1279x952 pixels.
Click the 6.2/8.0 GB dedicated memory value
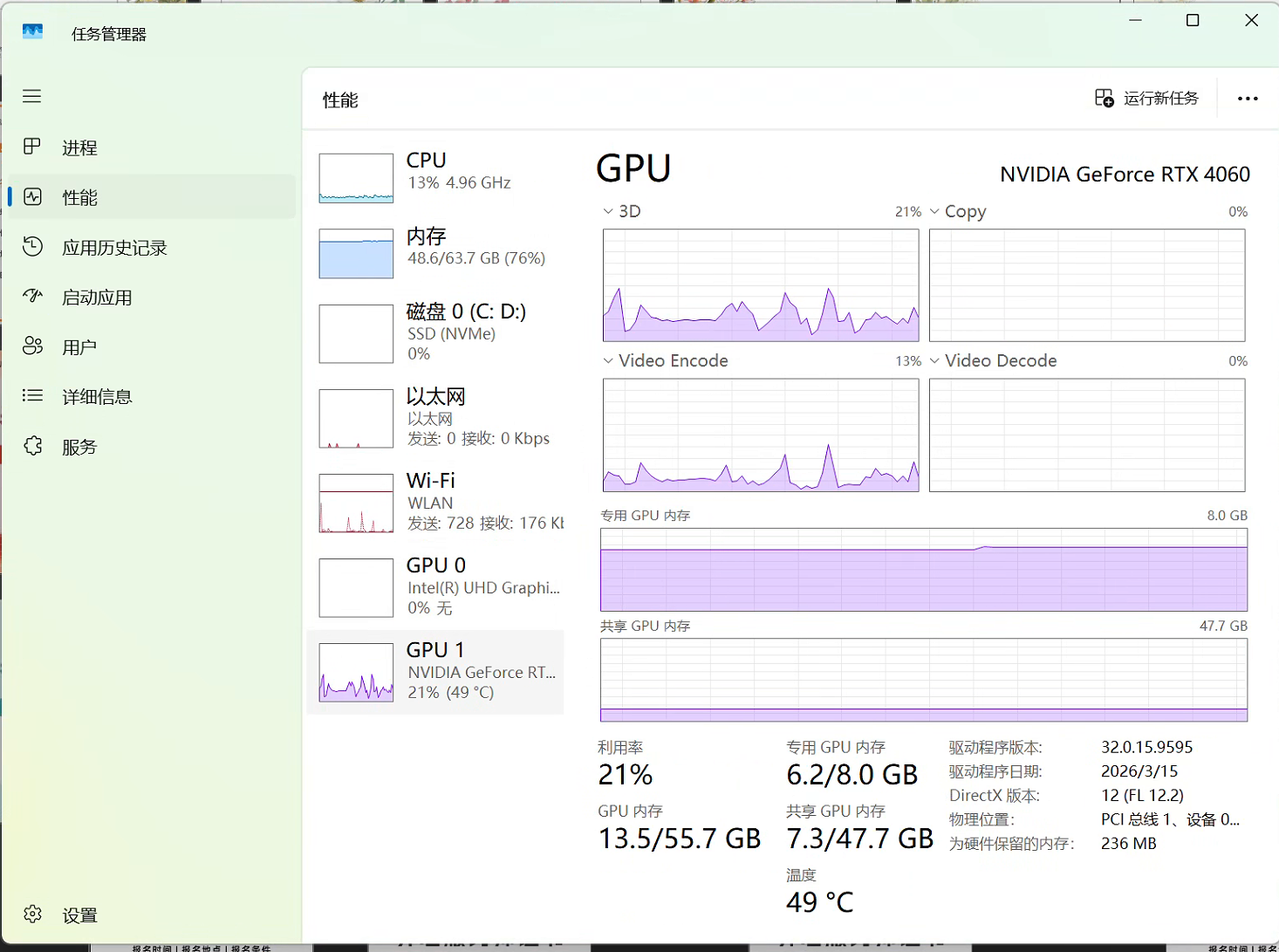pos(852,775)
